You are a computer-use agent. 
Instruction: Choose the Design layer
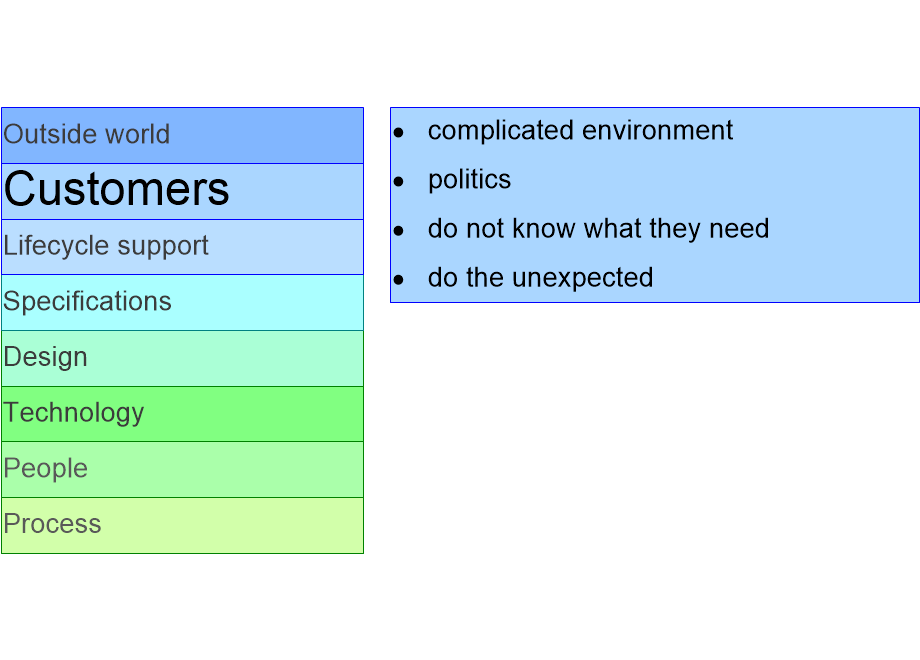click(x=182, y=358)
